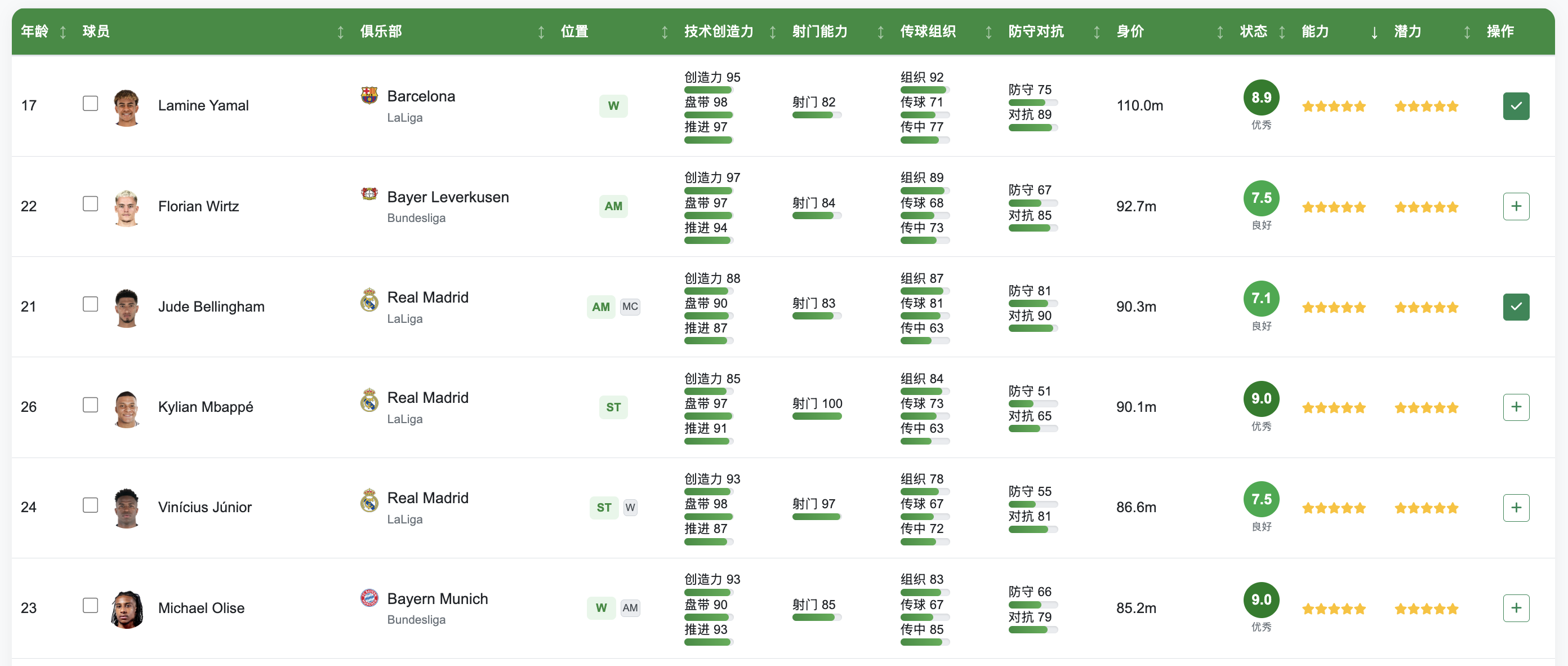Click the green checkmark icon for Lamine Yamal
The width and height of the screenshot is (1568, 666).
point(1516,106)
